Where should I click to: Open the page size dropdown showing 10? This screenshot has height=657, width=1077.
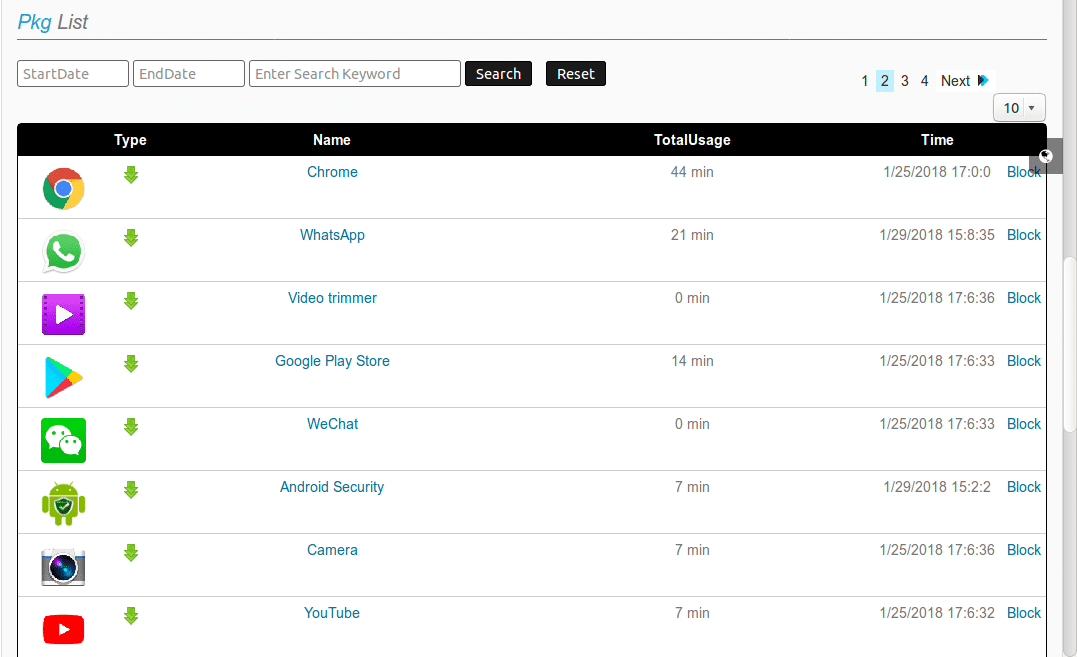tap(1019, 108)
